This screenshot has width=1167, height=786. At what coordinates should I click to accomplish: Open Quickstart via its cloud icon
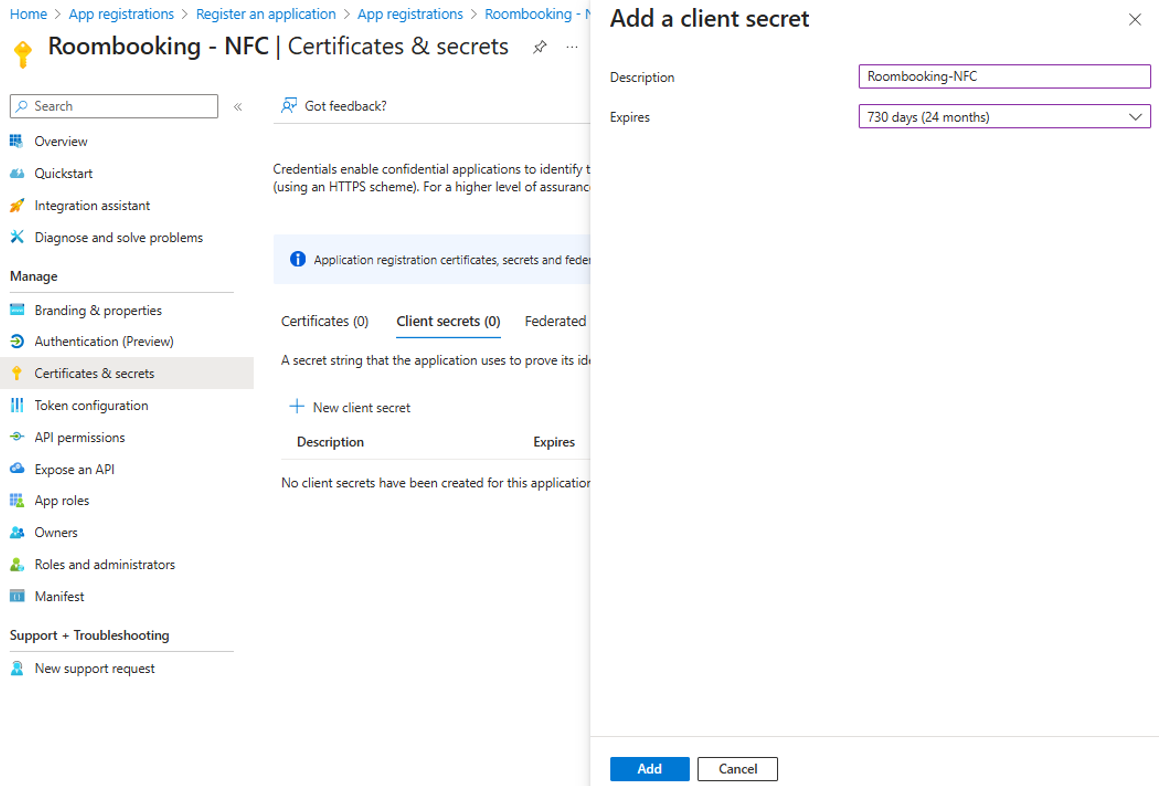16,173
